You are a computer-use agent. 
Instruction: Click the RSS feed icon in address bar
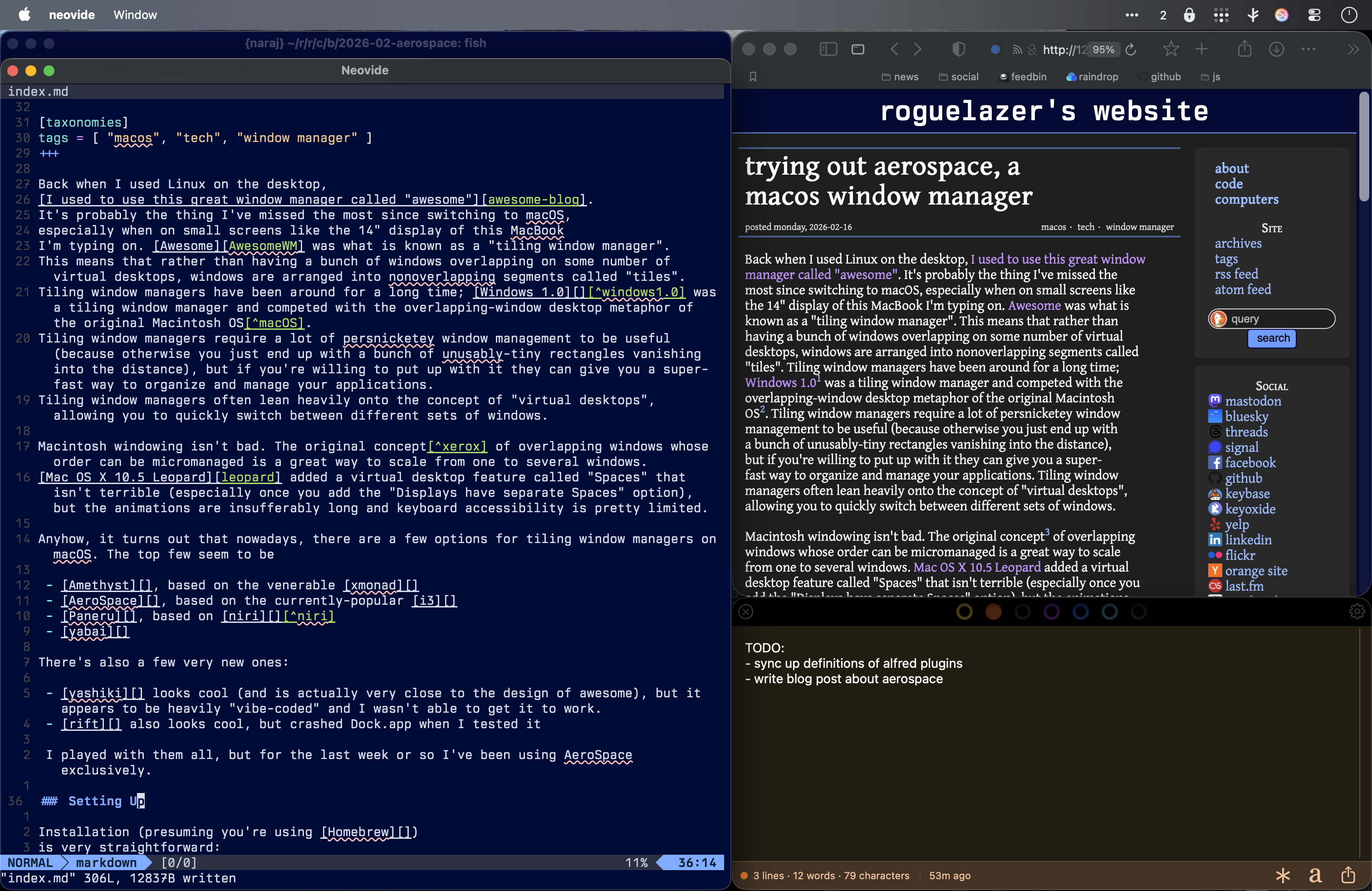pos(1018,50)
